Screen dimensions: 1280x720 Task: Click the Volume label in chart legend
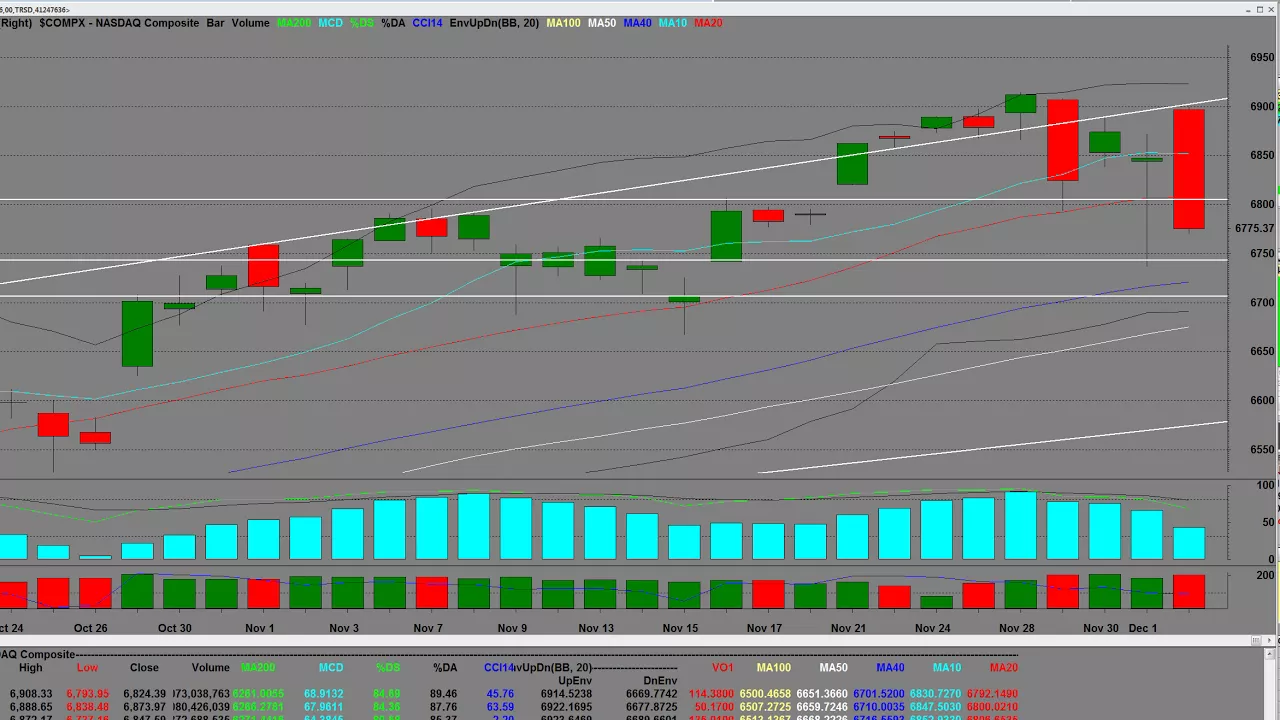click(x=251, y=23)
